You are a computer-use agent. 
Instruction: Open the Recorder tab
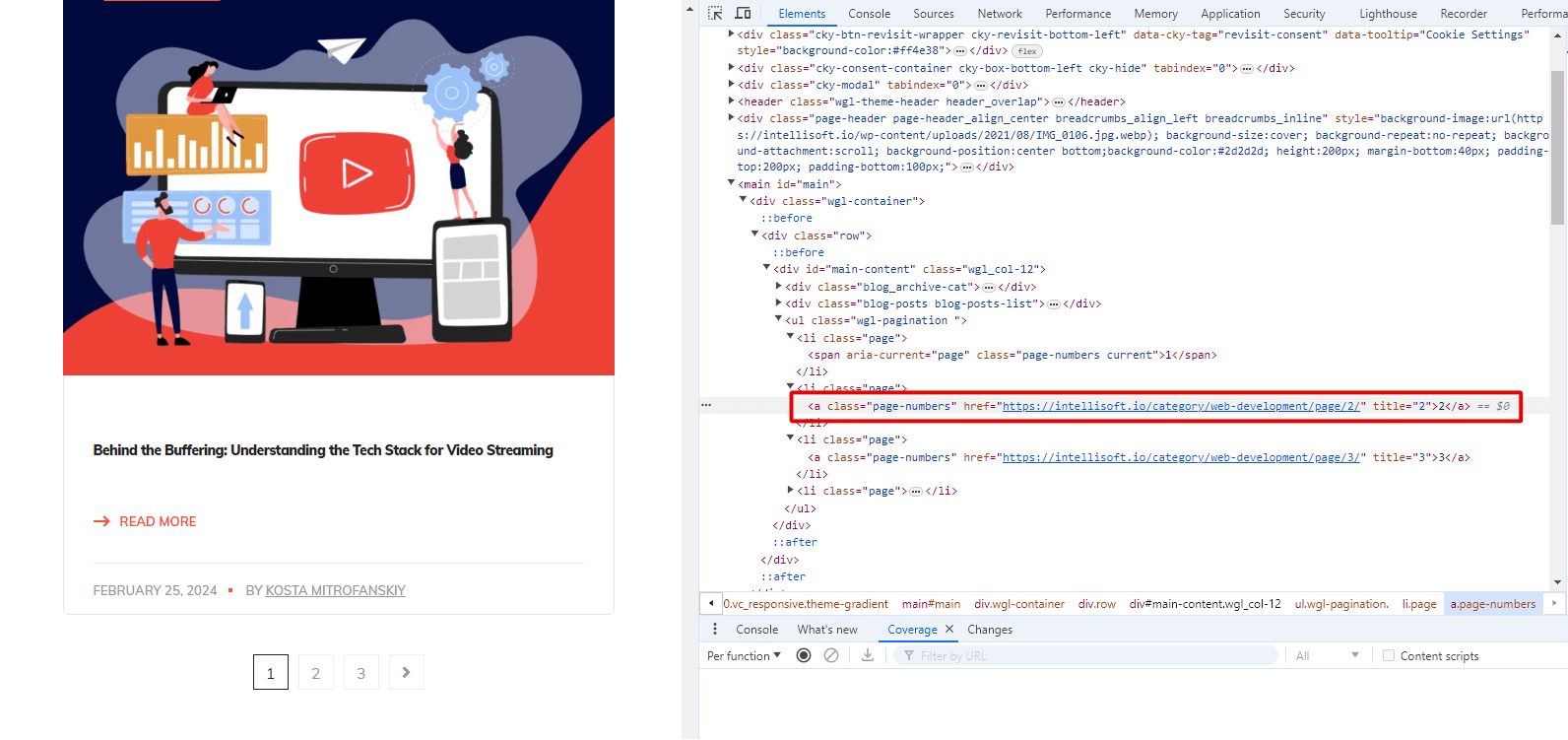(1464, 14)
